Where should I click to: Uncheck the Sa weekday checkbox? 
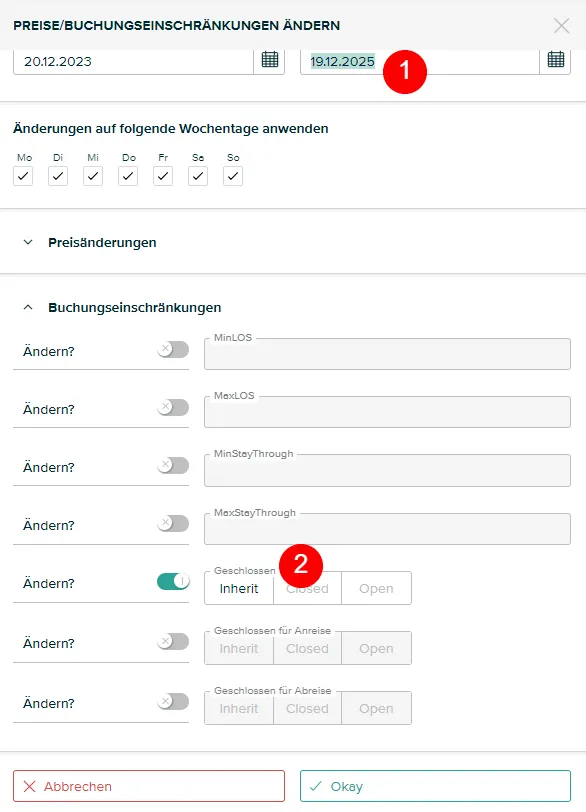coord(198,176)
